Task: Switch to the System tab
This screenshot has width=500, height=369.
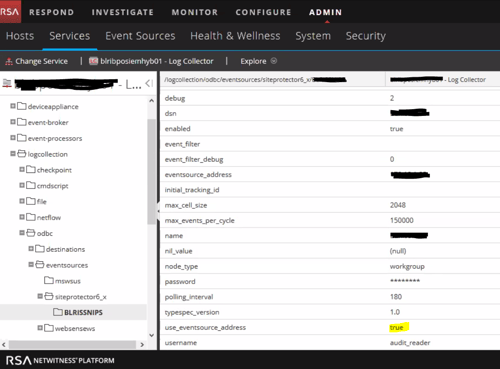Action: (x=313, y=36)
